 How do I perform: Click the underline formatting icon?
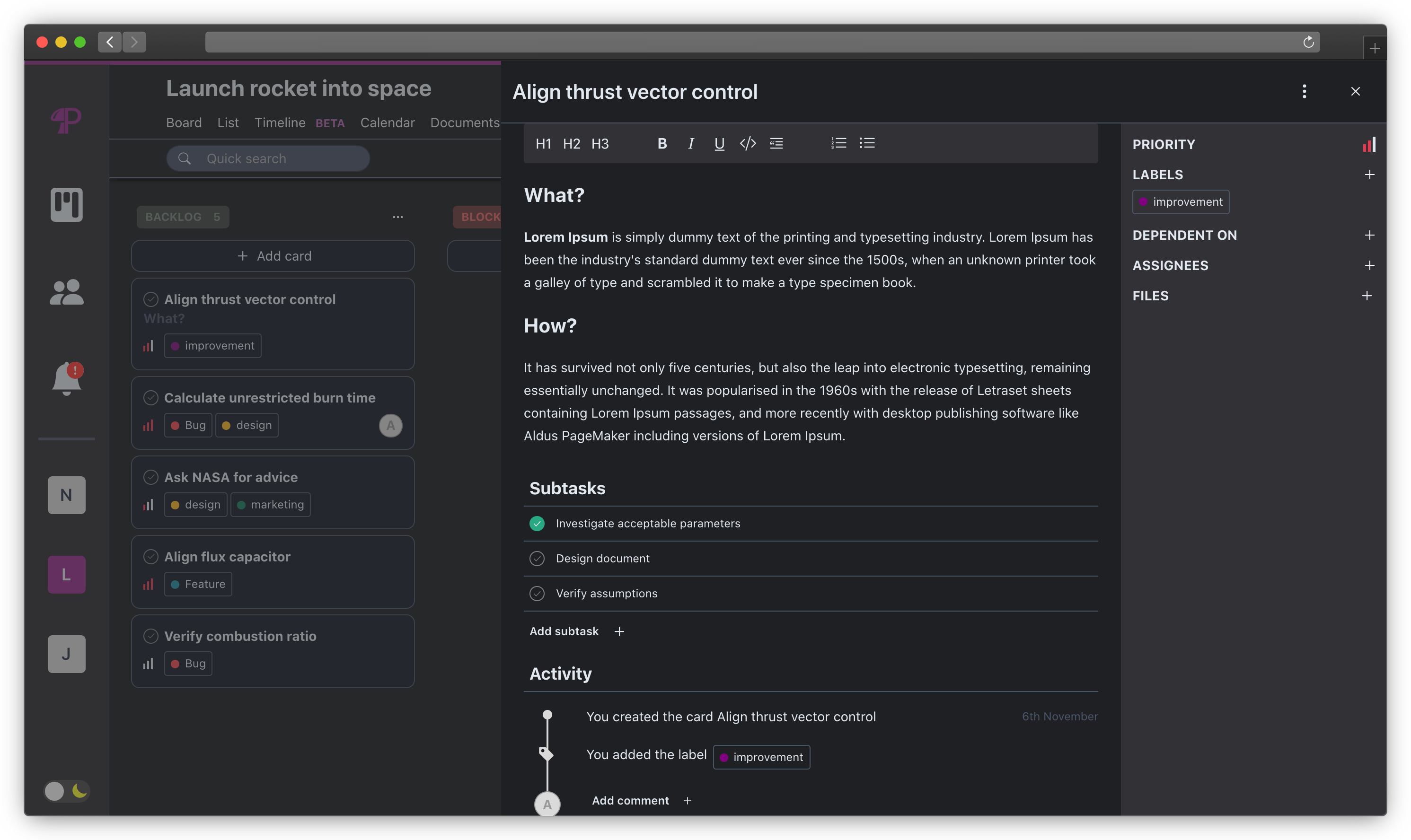tap(719, 144)
